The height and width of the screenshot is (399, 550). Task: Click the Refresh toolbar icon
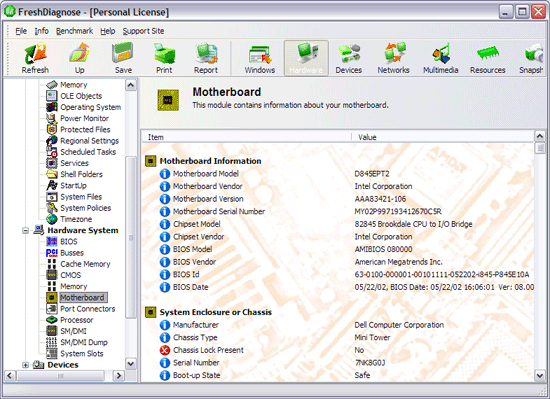click(x=35, y=58)
